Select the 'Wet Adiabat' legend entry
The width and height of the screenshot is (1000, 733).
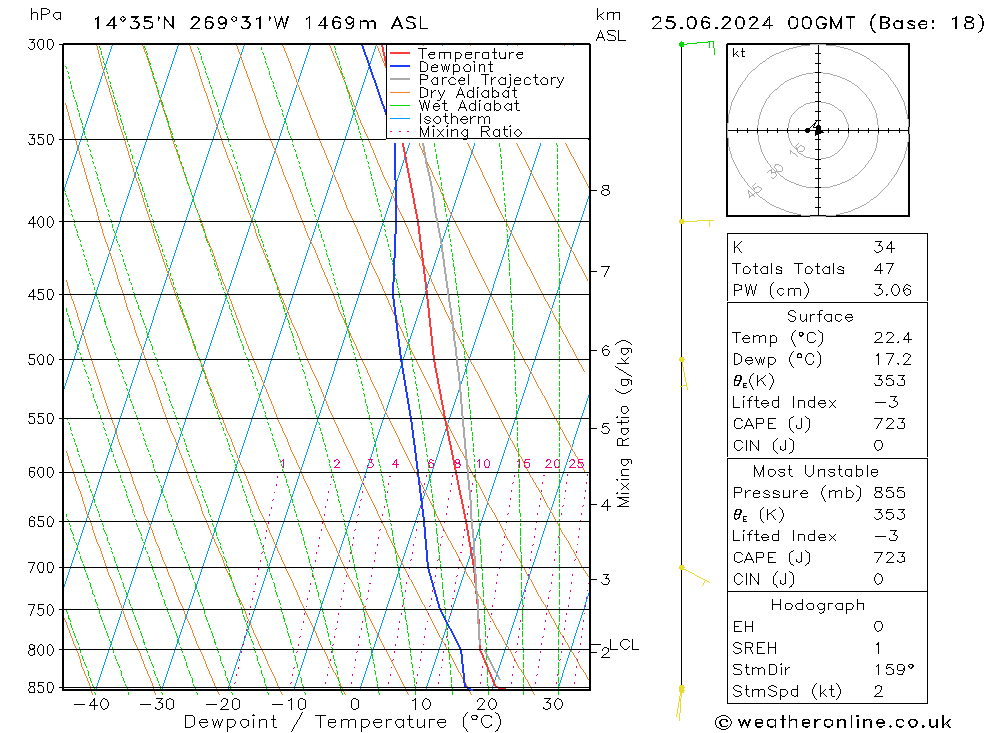pos(469,106)
